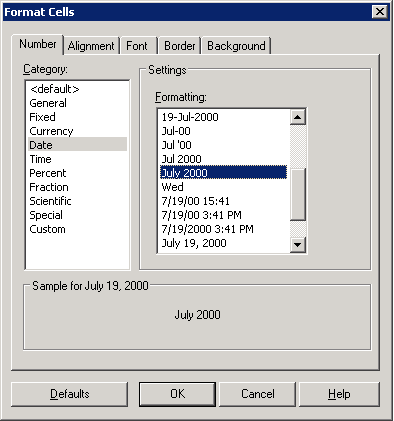Pick the Fraction category
Image resolution: width=394 pixels, height=421 pixels.
(77, 187)
